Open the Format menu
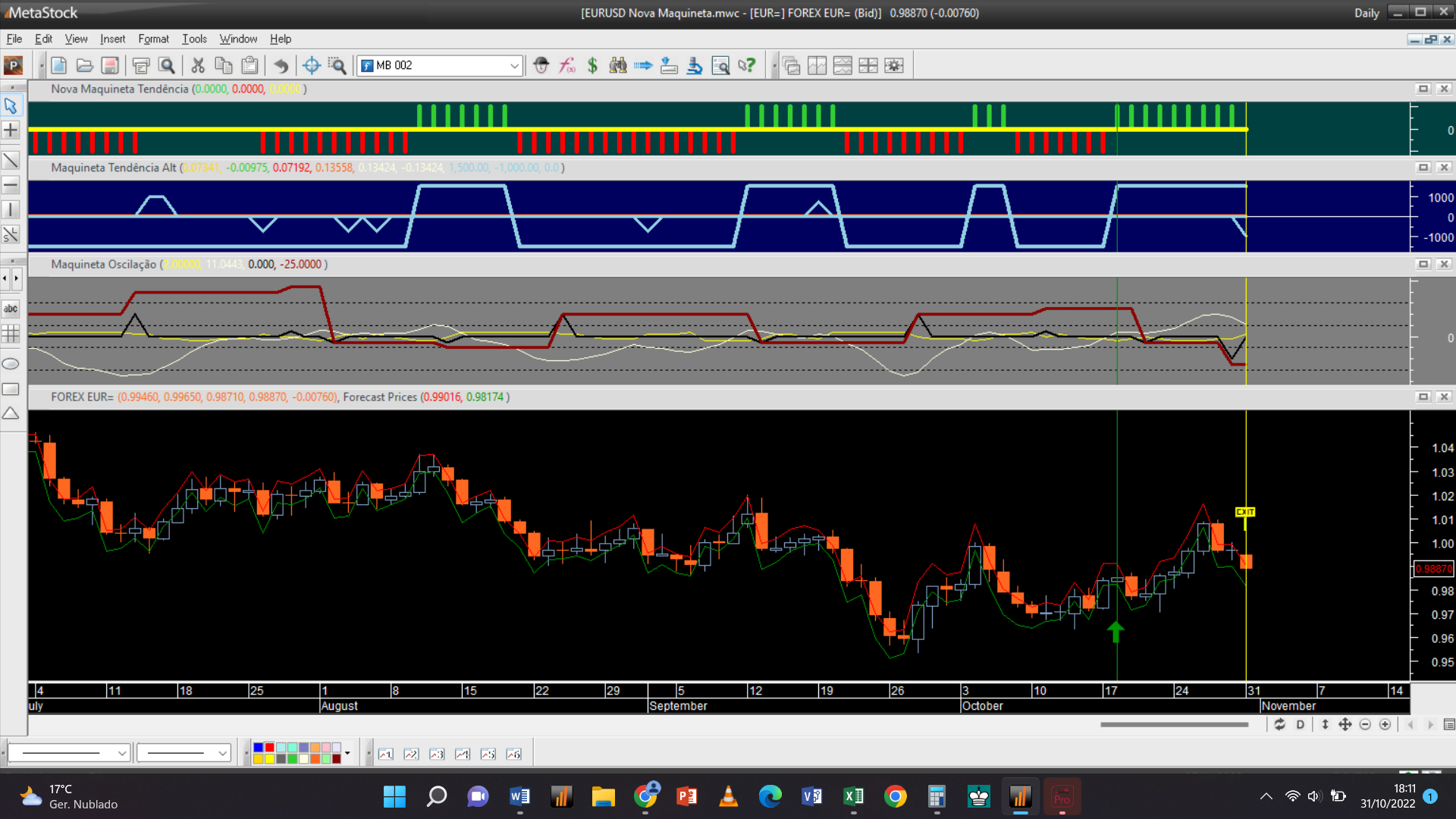Image resolution: width=1456 pixels, height=819 pixels. [153, 39]
